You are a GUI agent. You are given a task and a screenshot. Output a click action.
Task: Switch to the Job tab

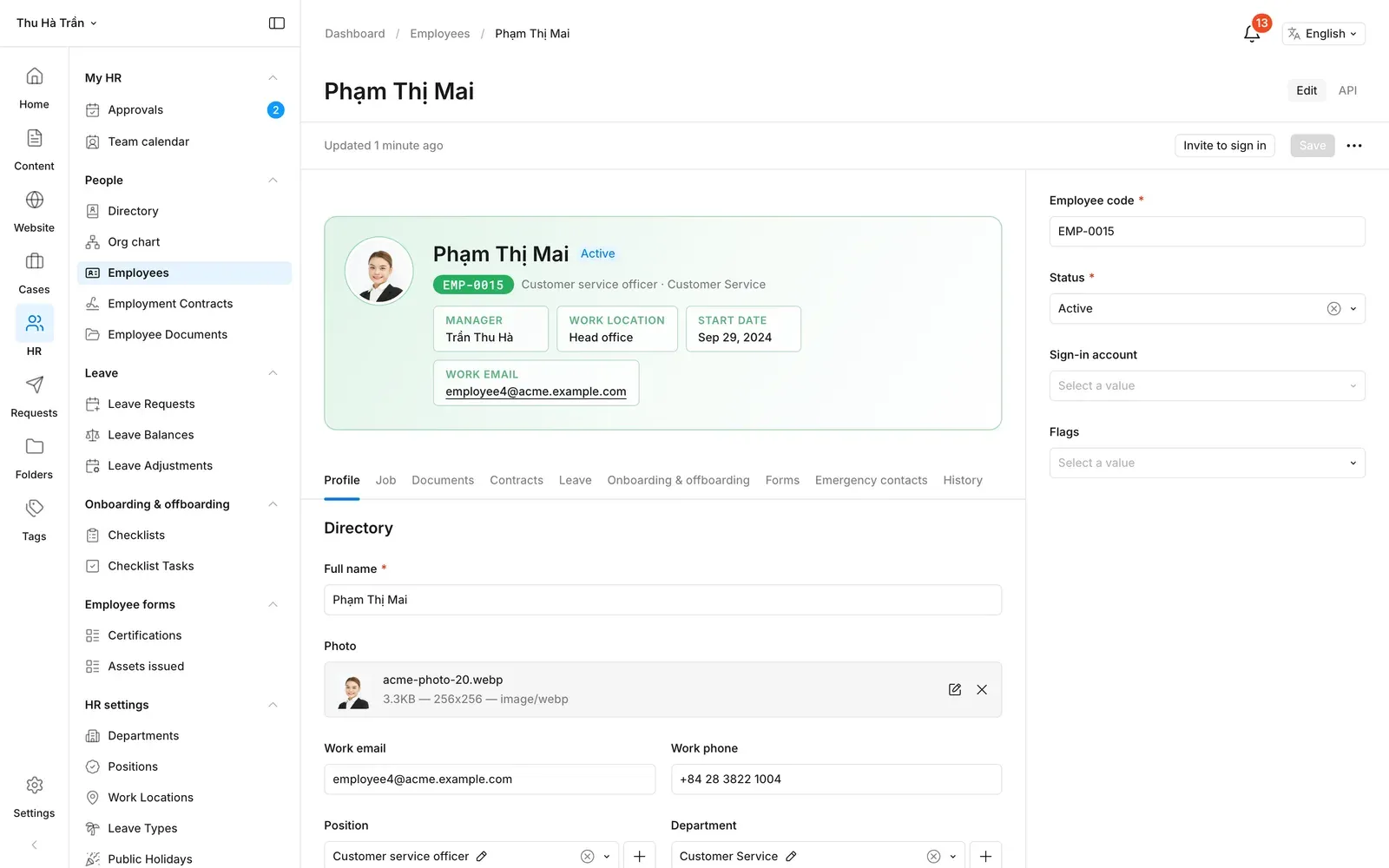pos(385,481)
